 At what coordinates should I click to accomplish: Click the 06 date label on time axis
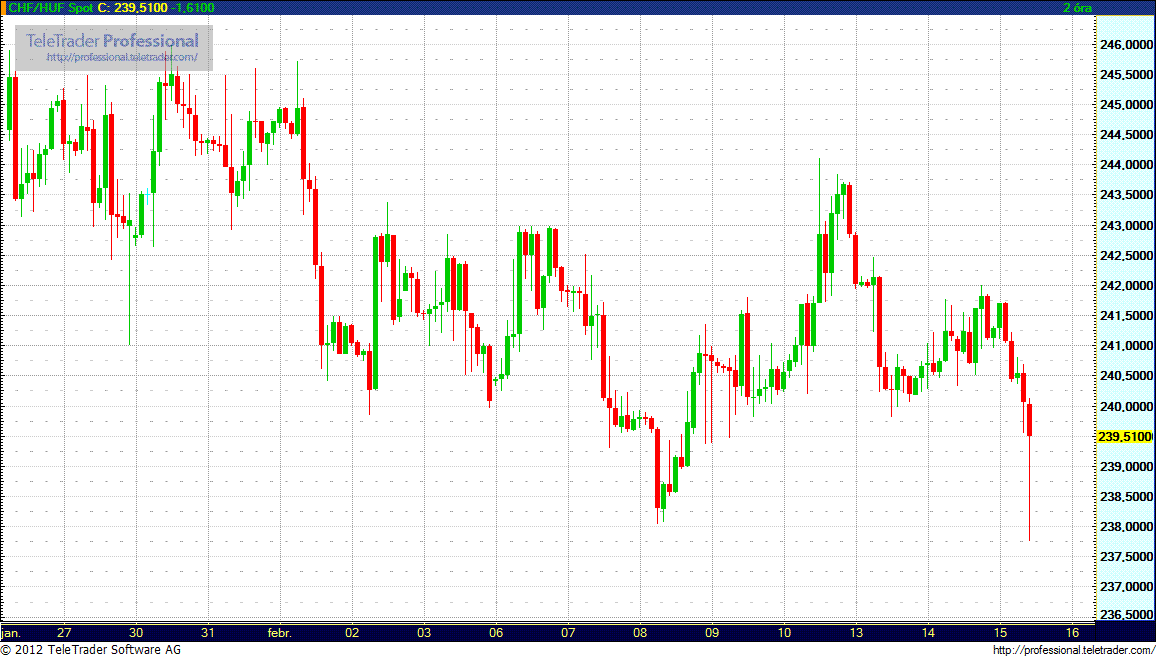pyautogui.click(x=496, y=632)
